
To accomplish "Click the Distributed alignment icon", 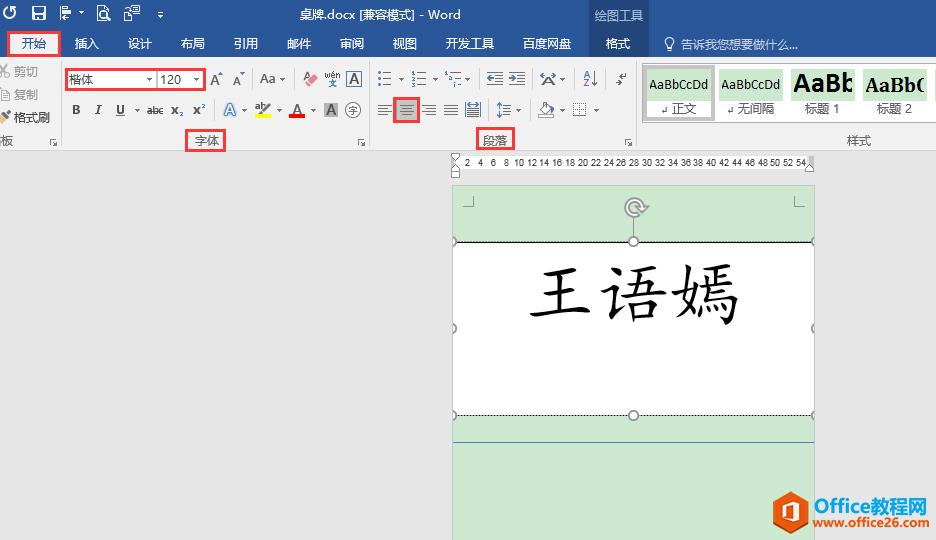I will click(x=473, y=110).
